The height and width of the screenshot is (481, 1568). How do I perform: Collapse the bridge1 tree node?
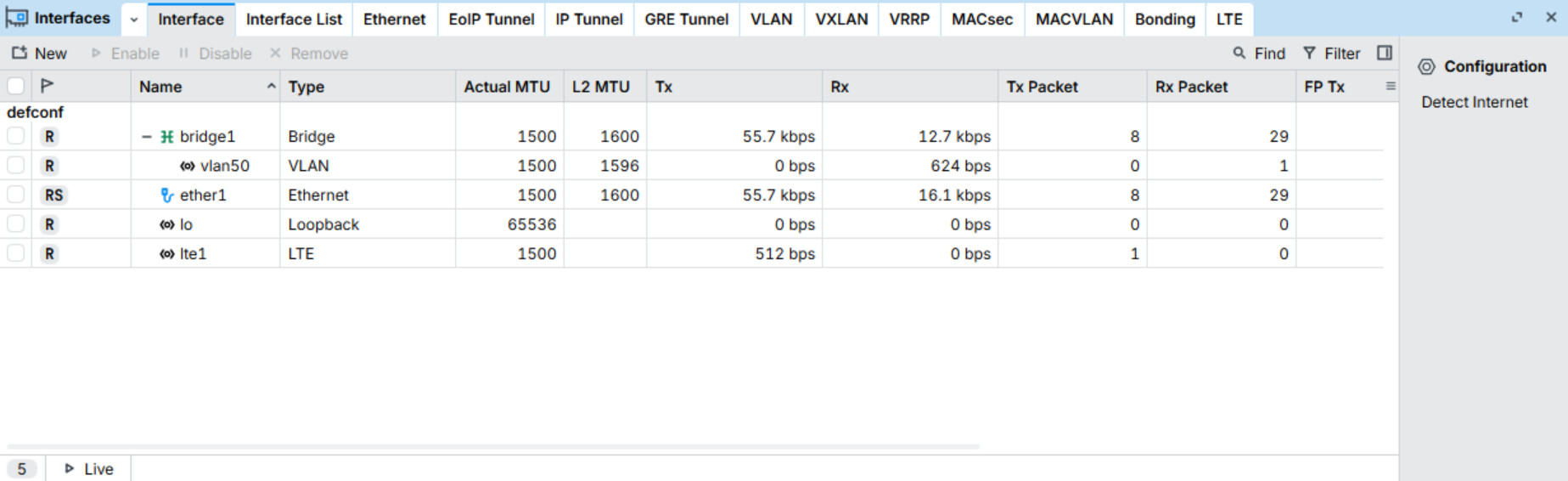147,137
